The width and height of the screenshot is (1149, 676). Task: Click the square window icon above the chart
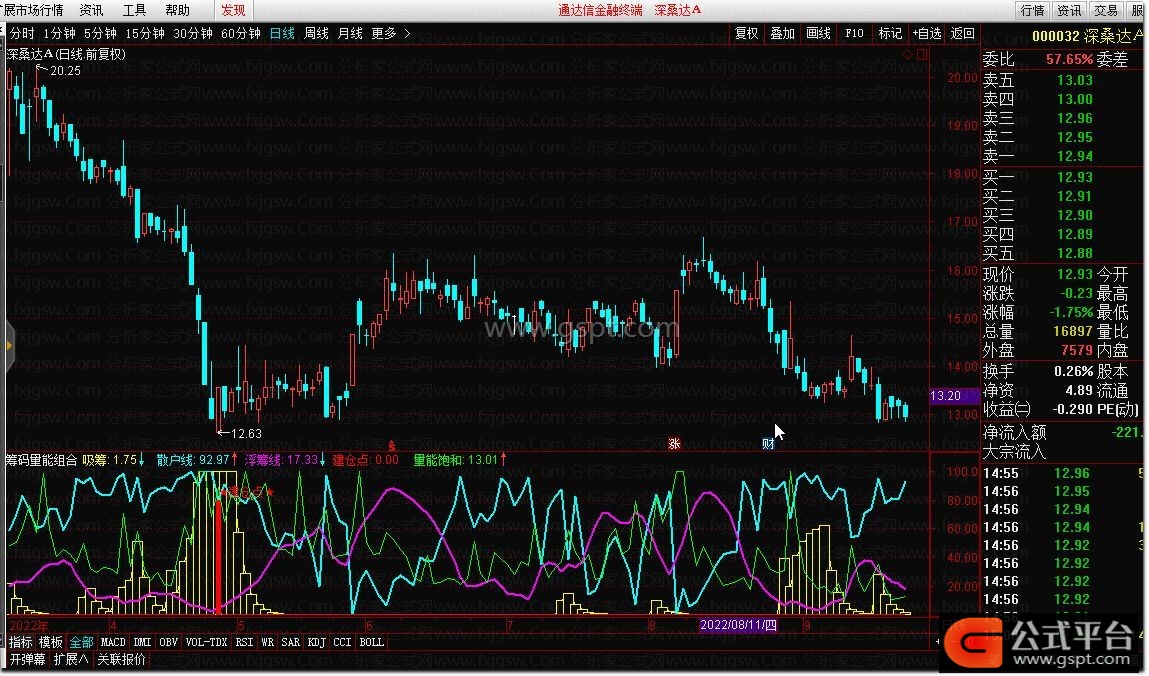(922, 54)
